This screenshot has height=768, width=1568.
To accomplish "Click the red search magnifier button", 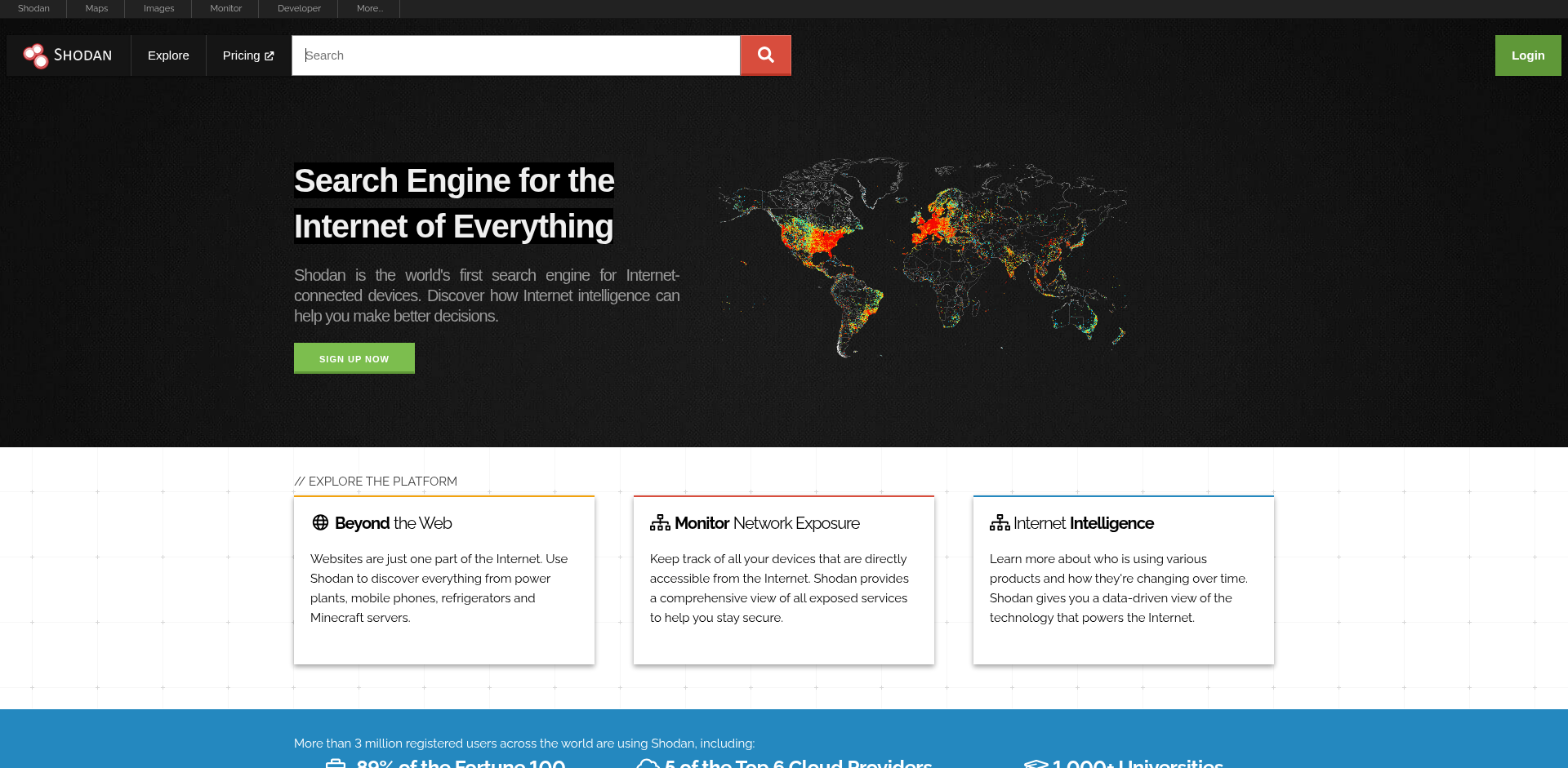I will (765, 55).
